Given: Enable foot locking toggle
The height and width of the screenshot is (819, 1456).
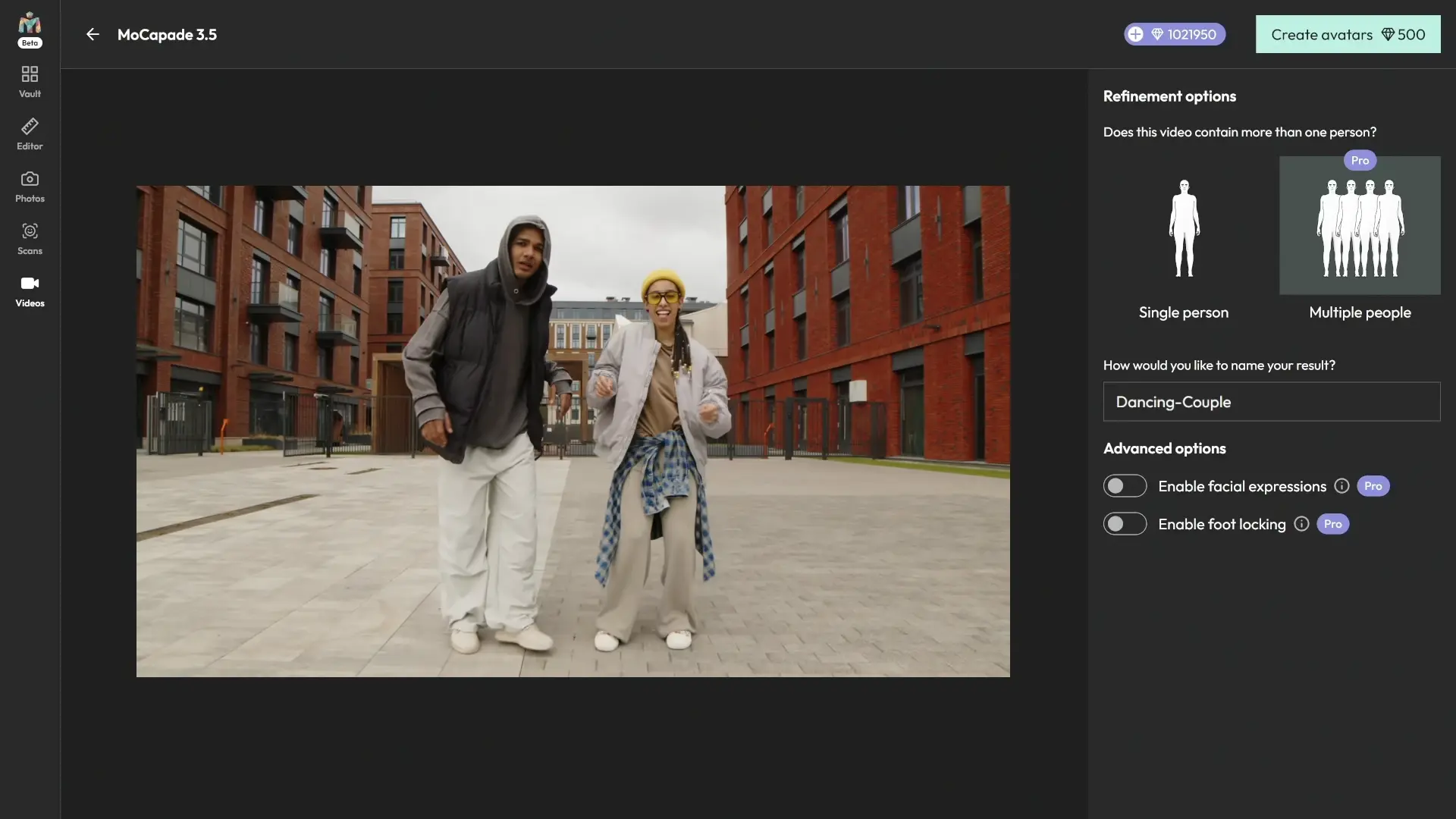Looking at the screenshot, I should 1125,524.
